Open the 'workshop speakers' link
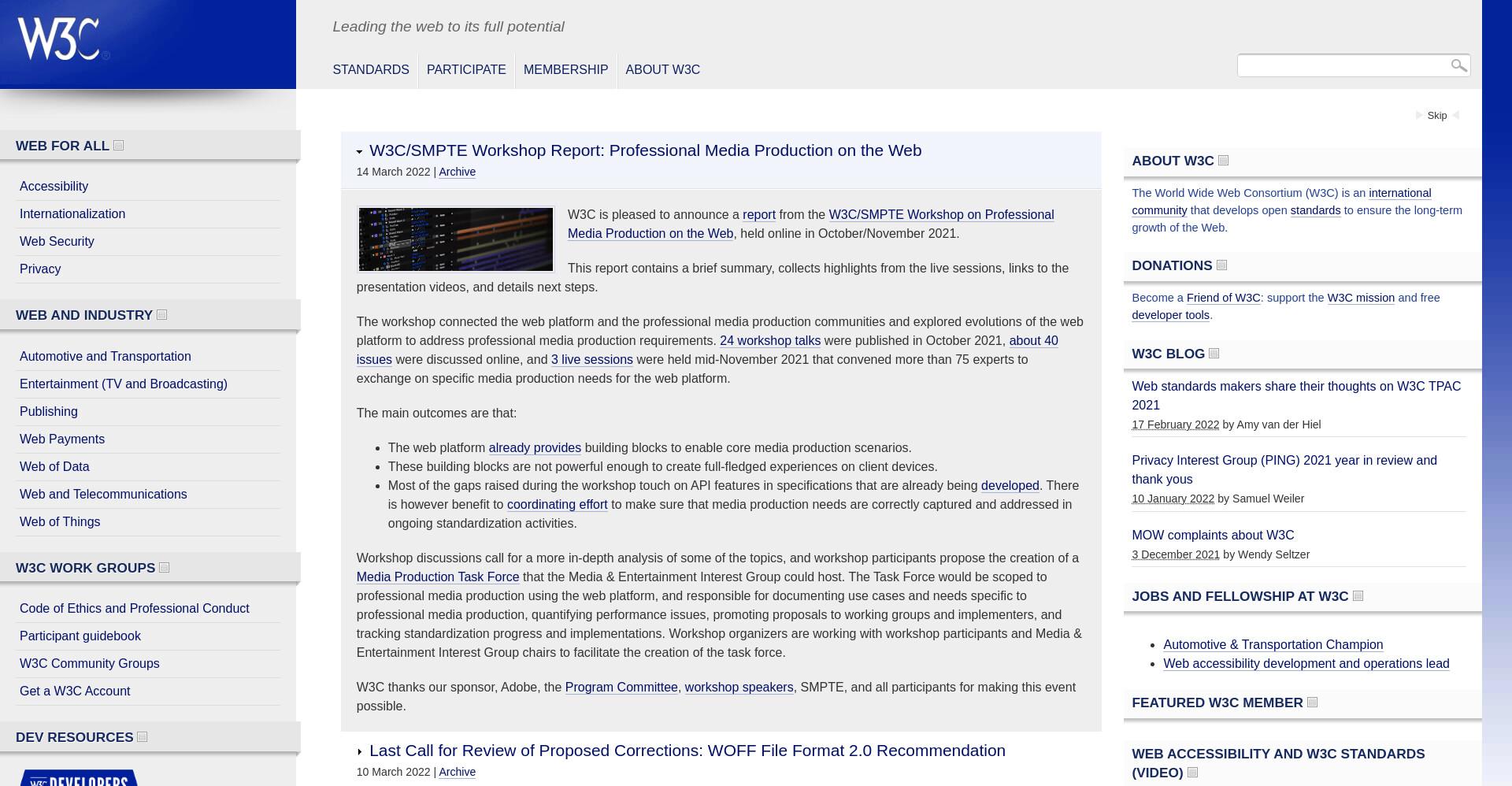Image resolution: width=1512 pixels, height=786 pixels. click(739, 688)
